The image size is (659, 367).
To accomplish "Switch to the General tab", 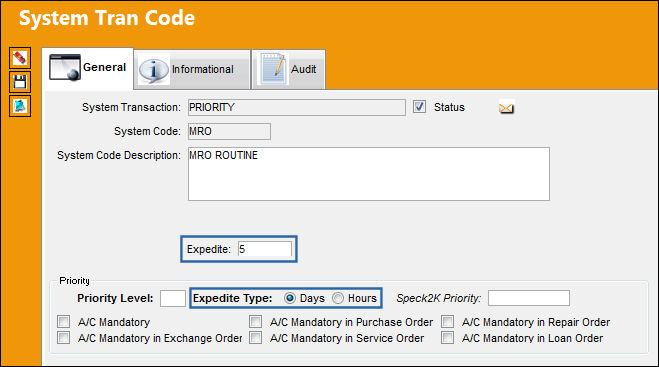I will tap(87, 68).
